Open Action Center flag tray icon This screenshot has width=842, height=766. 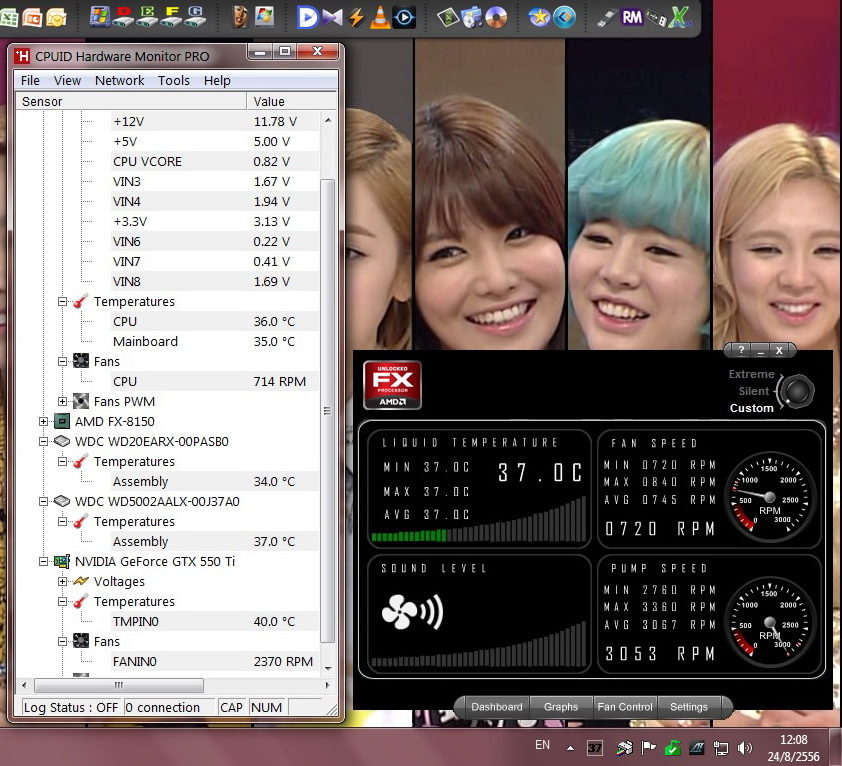click(649, 747)
